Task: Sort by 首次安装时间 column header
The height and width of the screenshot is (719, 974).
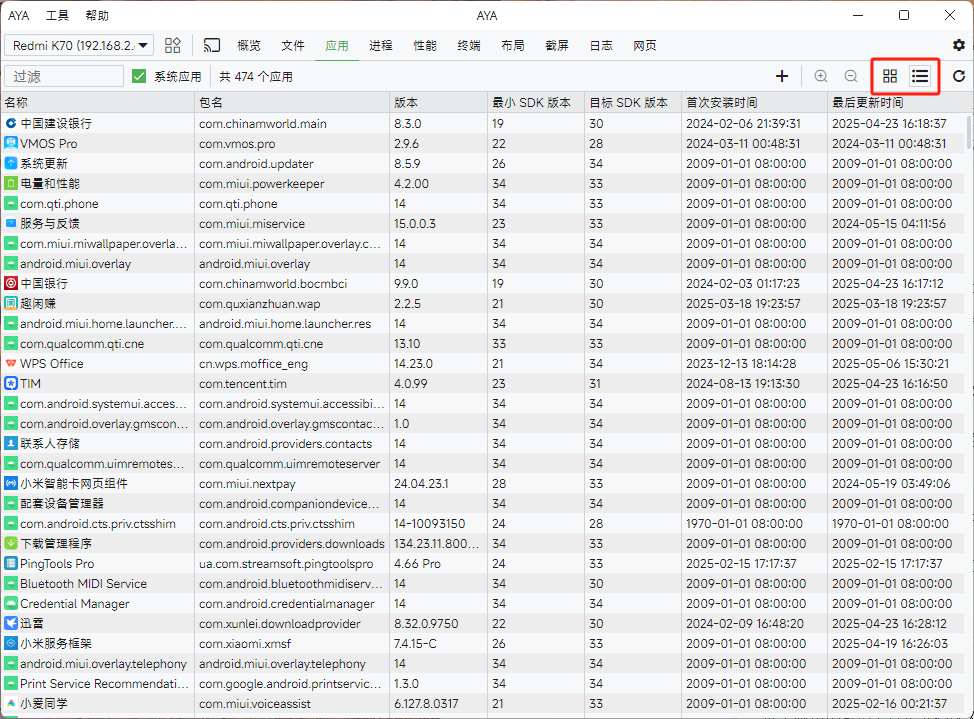Action: [x=754, y=103]
